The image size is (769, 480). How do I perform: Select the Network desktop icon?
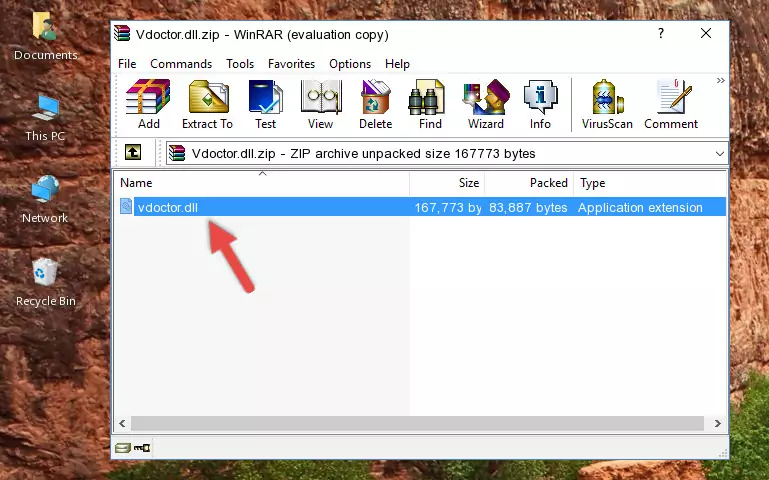pos(45,200)
